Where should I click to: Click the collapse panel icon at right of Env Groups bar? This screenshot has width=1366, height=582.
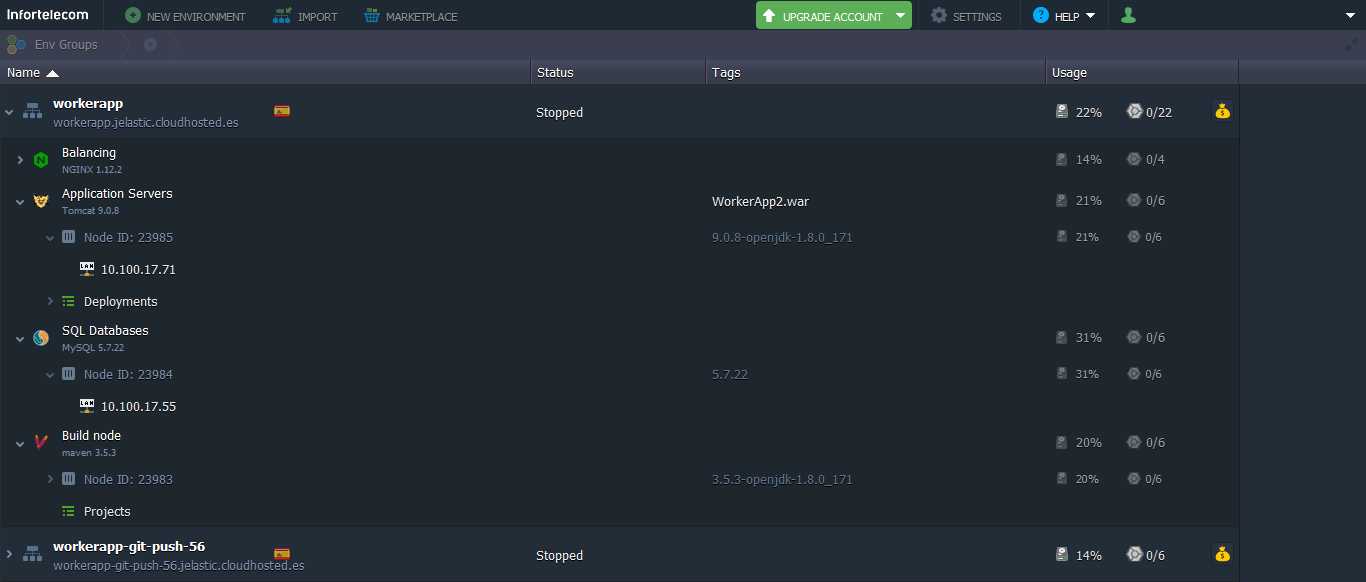pos(1352,44)
